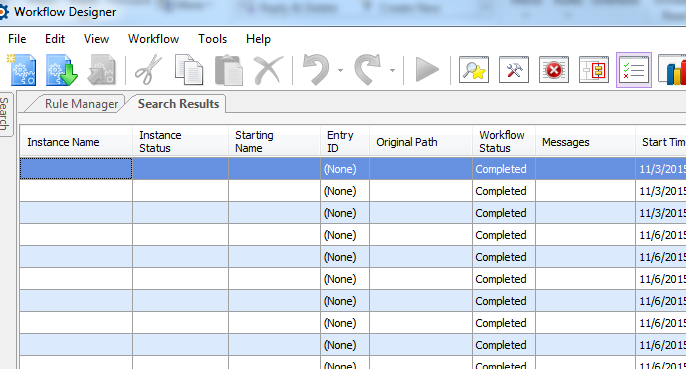Open the Edit menu
Viewport: 686px width, 369px height.
click(x=55, y=39)
